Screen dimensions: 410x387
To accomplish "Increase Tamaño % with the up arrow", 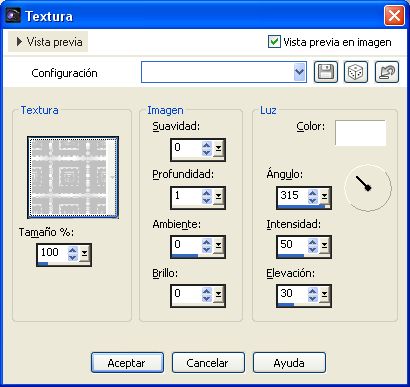I will coord(73,250).
